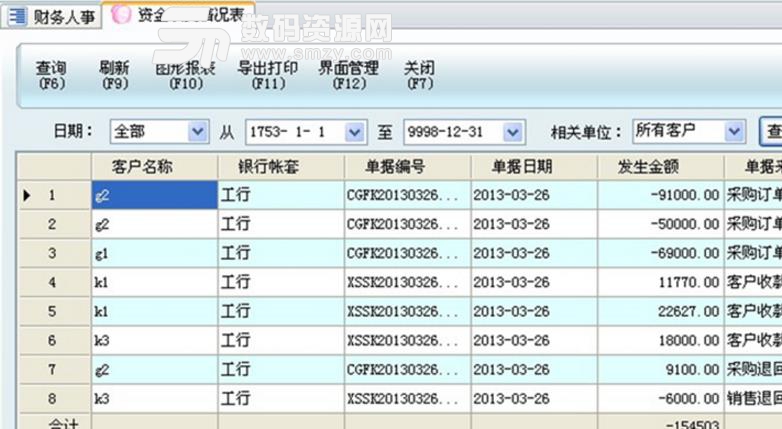
Task: Click customer g1 in row 3
Action: [155, 253]
